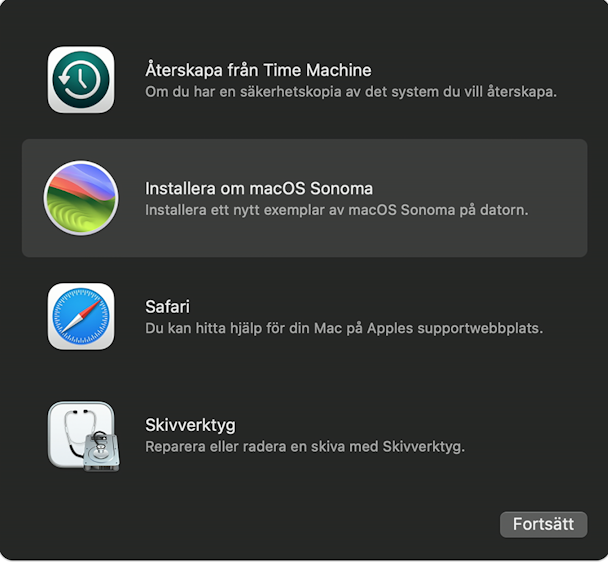The width and height of the screenshot is (608, 562).
Task: Click the green hills of the Sonoma icon
Action: pos(79,215)
